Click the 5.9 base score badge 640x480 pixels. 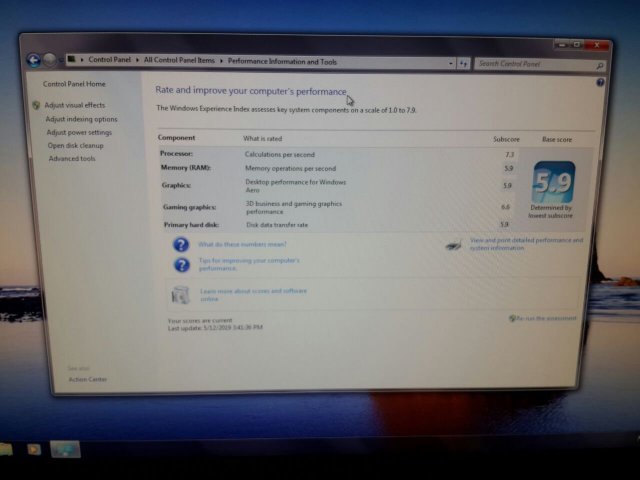click(554, 182)
